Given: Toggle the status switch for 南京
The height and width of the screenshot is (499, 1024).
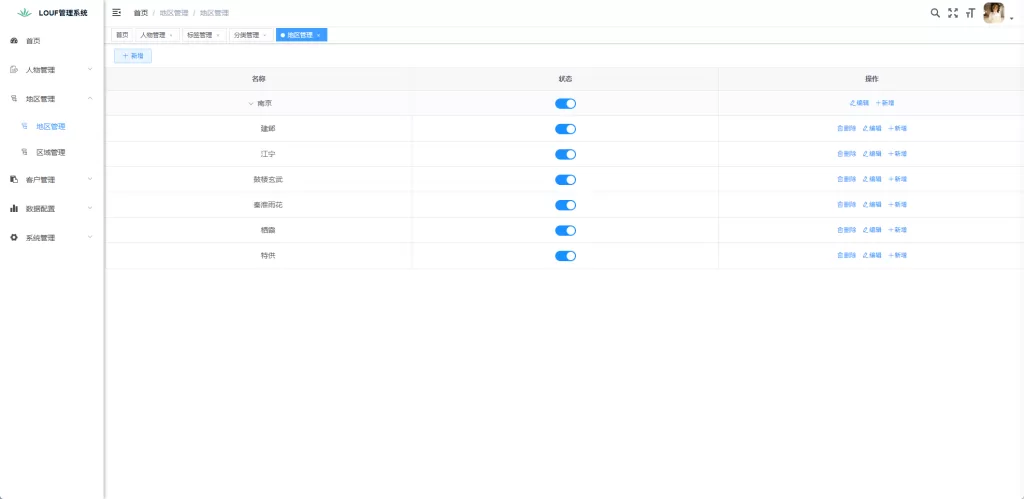Looking at the screenshot, I should point(565,103).
